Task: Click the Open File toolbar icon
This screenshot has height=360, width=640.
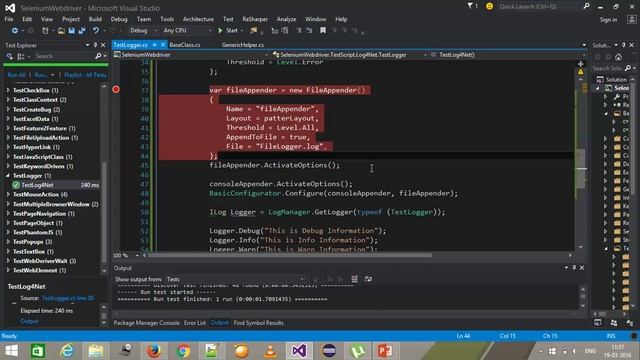Action: (61, 31)
